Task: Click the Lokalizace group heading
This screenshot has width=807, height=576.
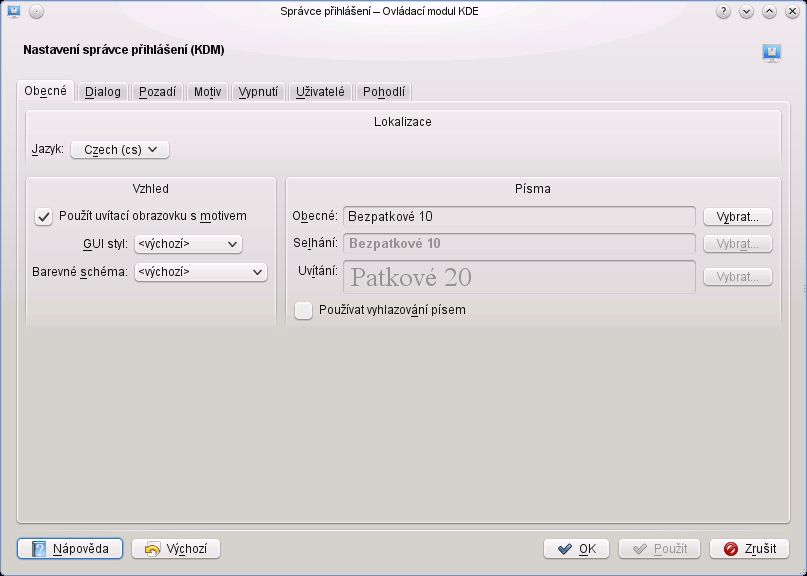Action: [402, 122]
